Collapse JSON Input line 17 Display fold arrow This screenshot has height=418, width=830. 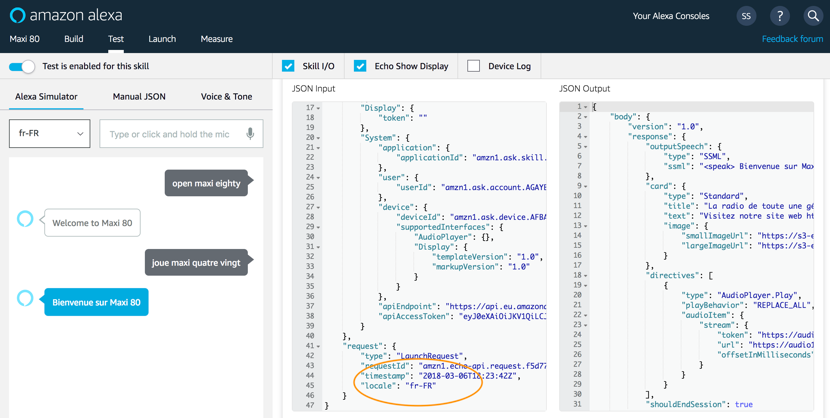(x=318, y=108)
